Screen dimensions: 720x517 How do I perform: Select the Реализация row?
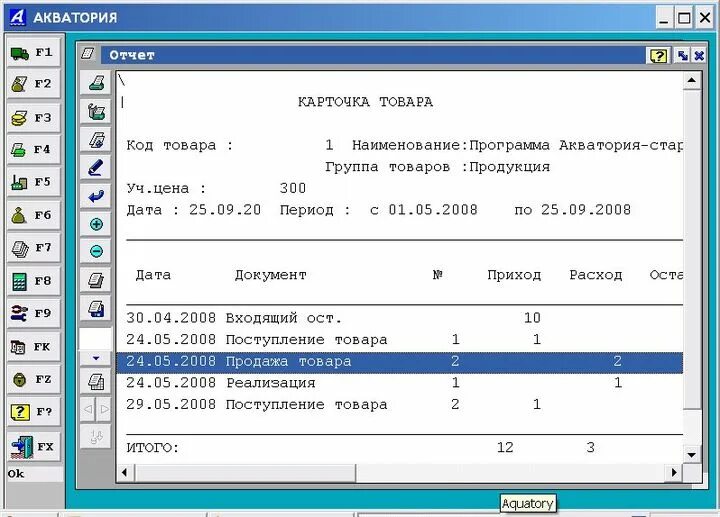399,383
